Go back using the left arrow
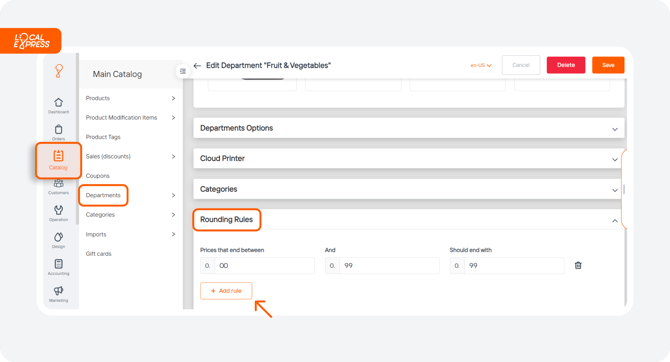The width and height of the screenshot is (670, 362). [197, 66]
